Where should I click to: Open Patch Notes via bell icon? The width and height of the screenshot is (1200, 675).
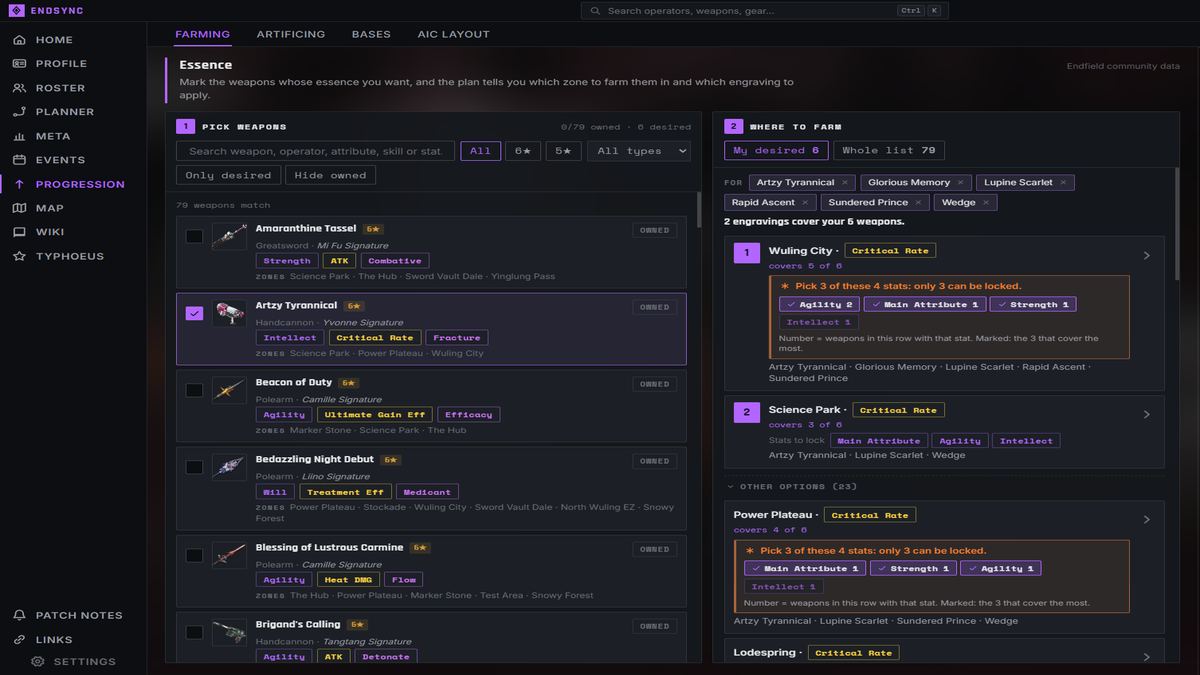point(19,615)
